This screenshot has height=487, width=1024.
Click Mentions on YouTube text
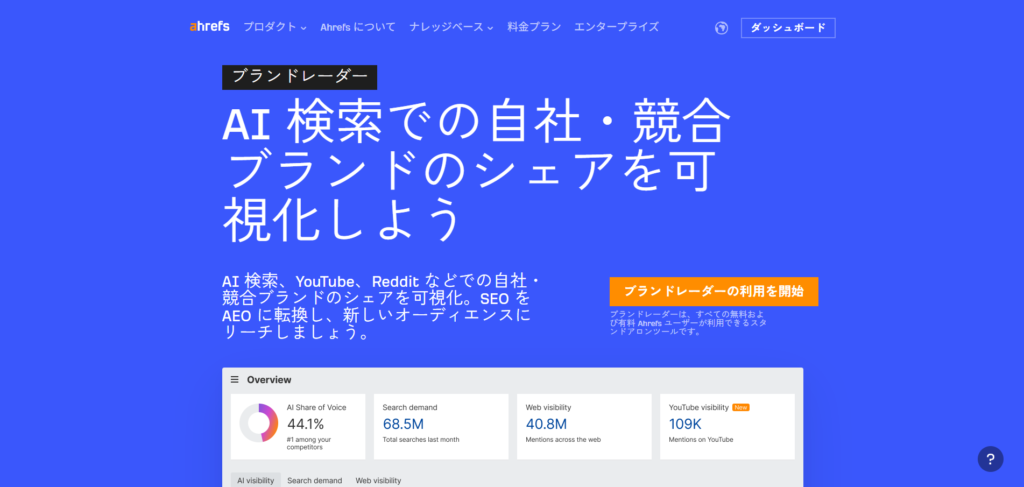coord(701,440)
